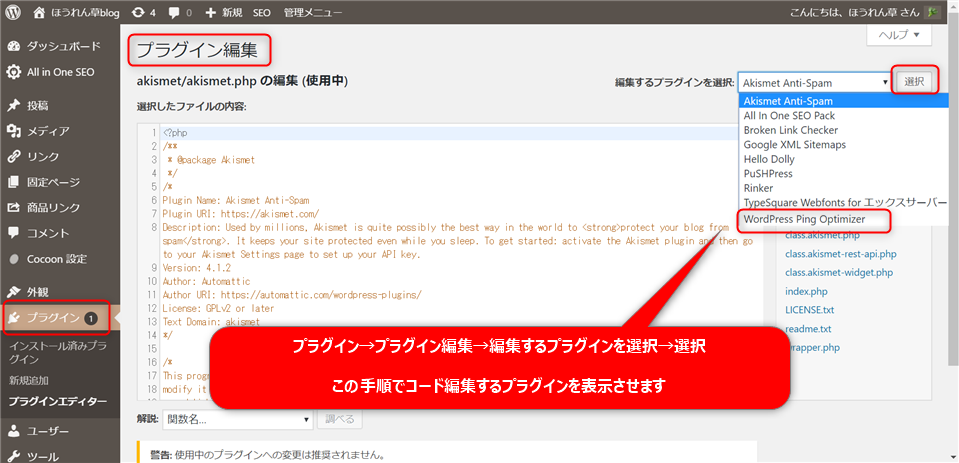Open SEO in the admin bar
This screenshot has width=959, height=463.
tap(262, 12)
